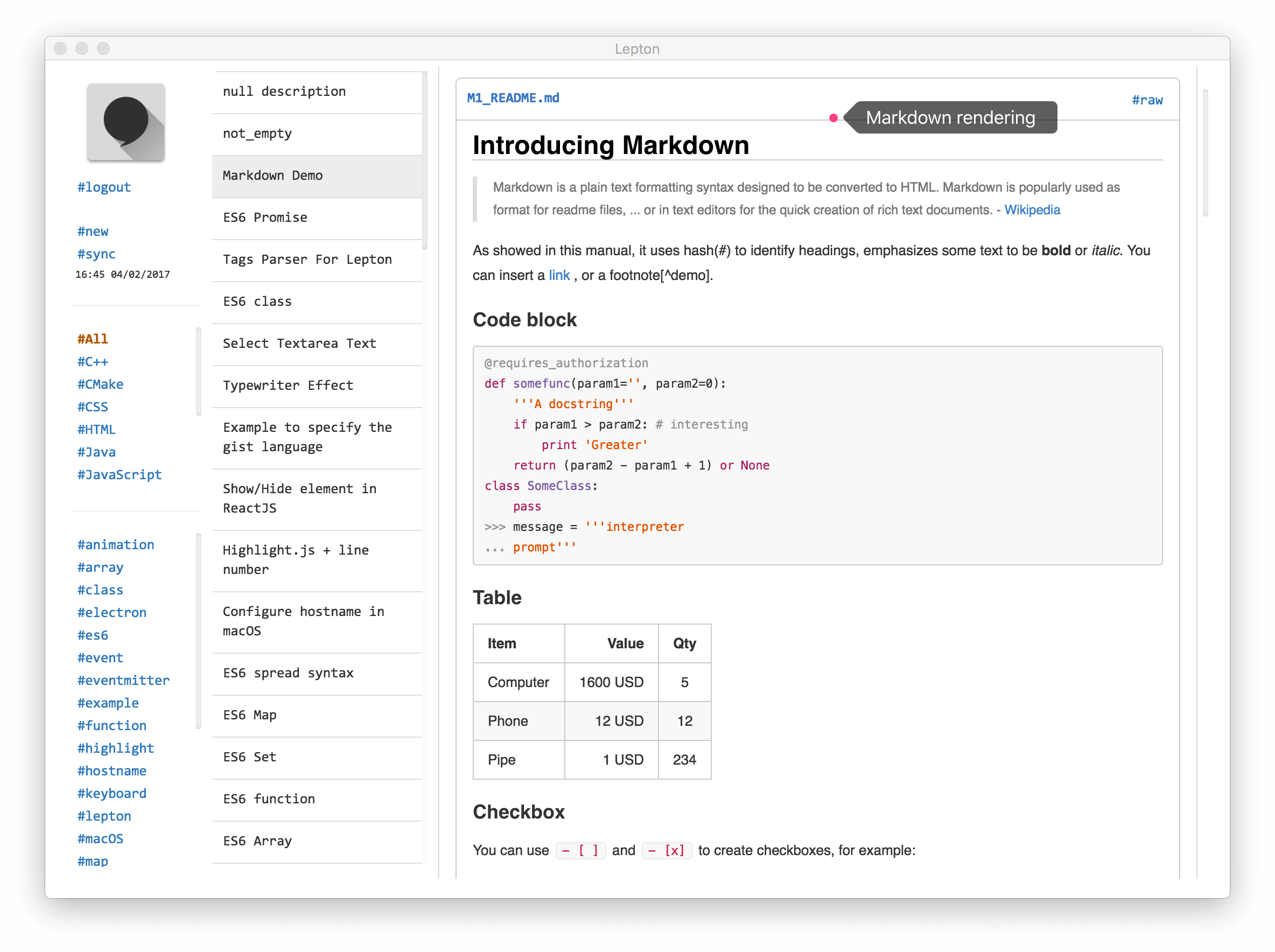
Task: Click the snippet list scrollbar
Action: tap(425, 162)
